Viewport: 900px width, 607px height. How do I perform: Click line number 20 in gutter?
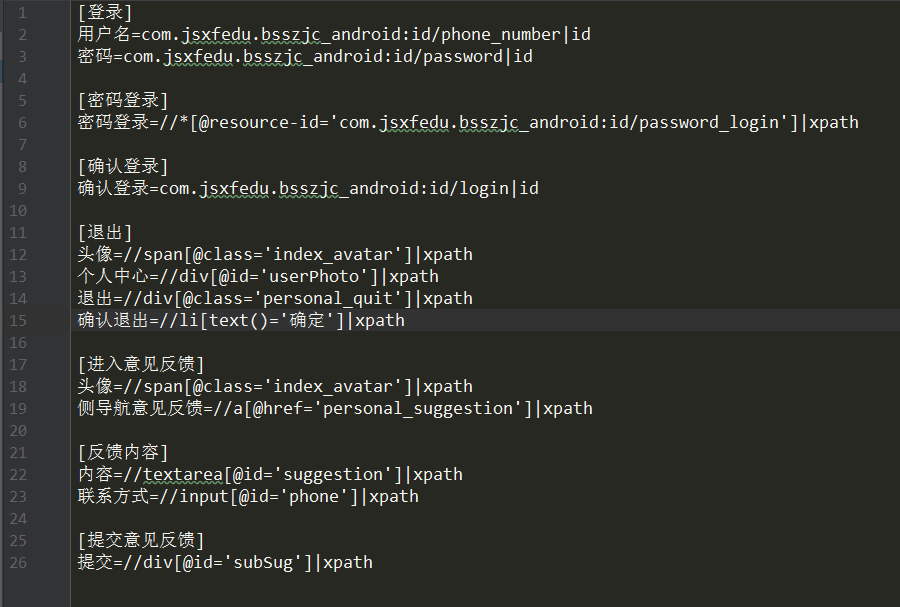click(x=18, y=430)
